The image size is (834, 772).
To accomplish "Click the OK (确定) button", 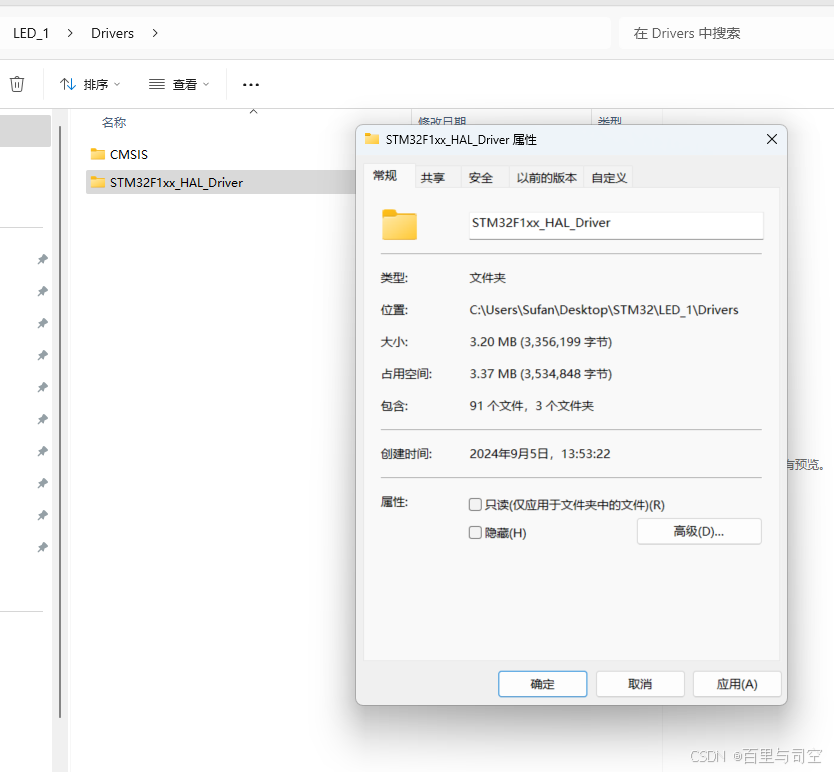I will pyautogui.click(x=543, y=684).
